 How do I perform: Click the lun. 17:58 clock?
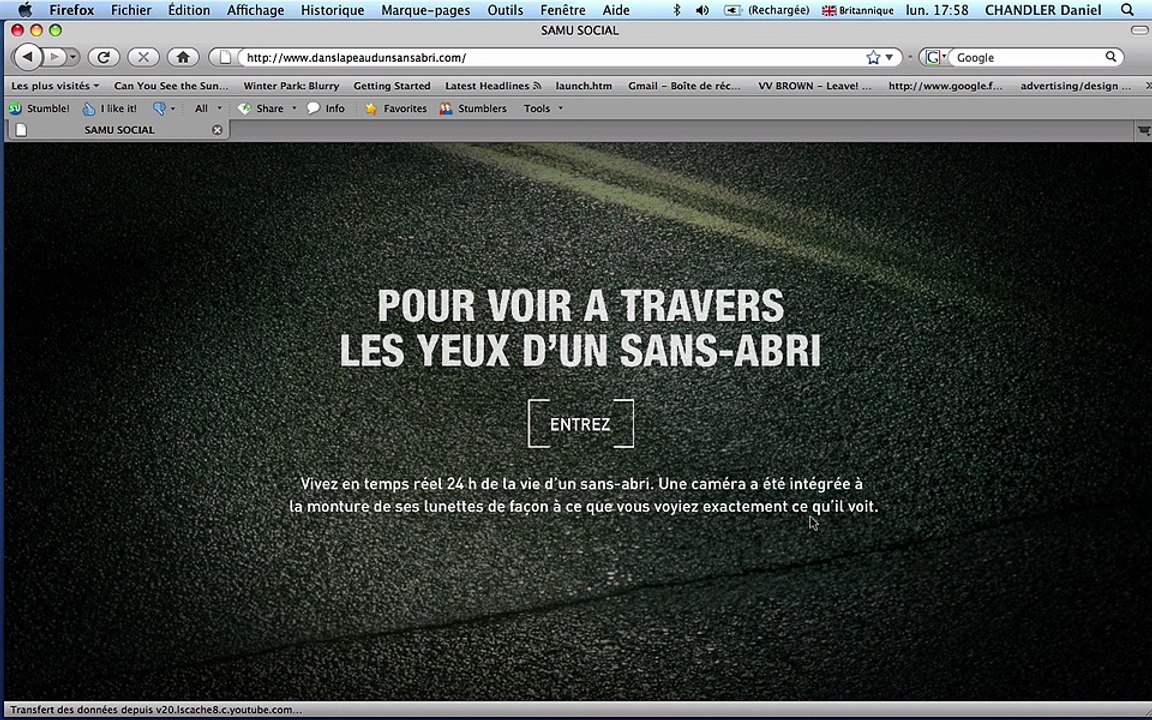(x=937, y=10)
